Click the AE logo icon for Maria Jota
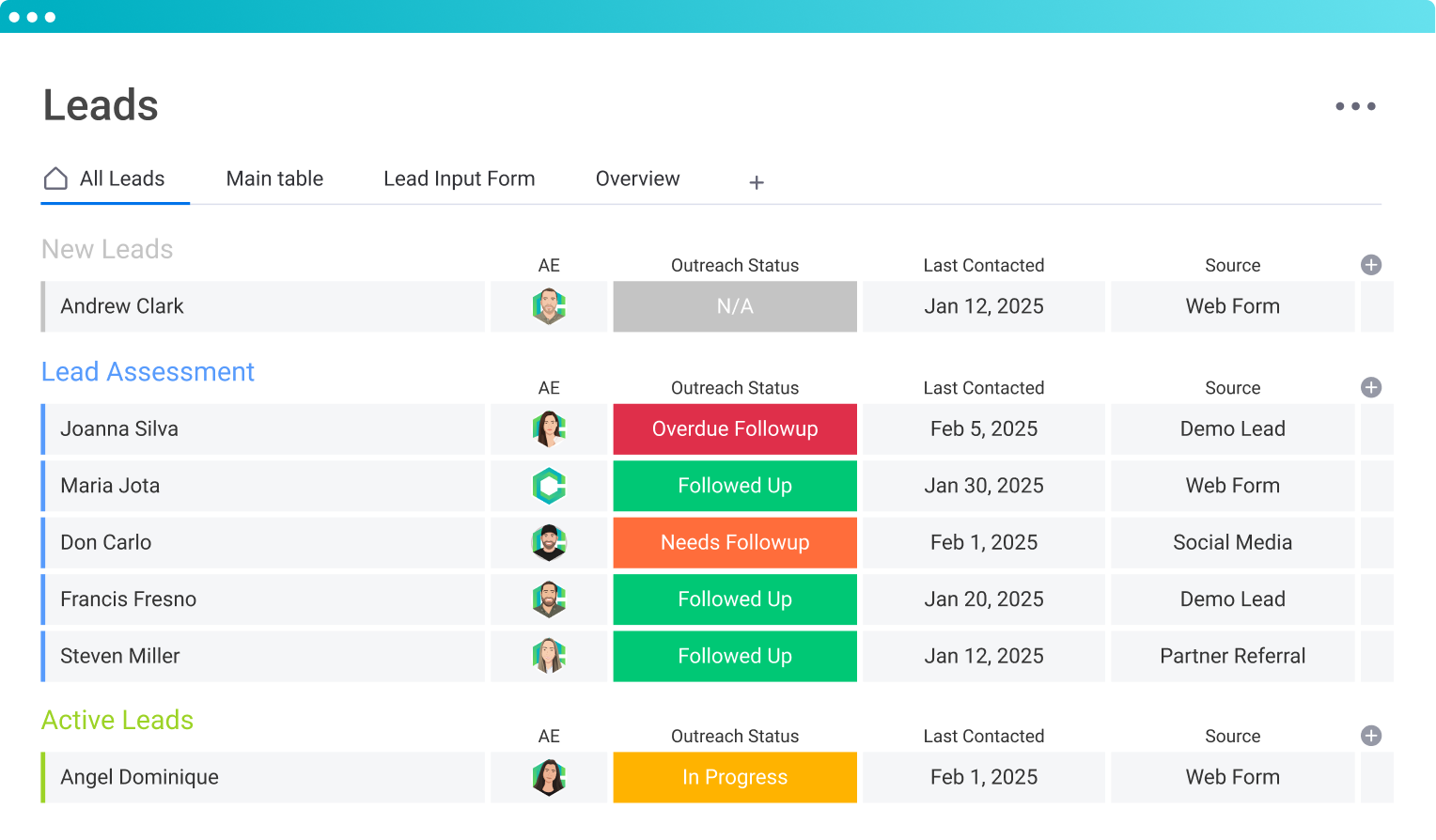Viewport: 1436px width, 840px height. [x=549, y=486]
